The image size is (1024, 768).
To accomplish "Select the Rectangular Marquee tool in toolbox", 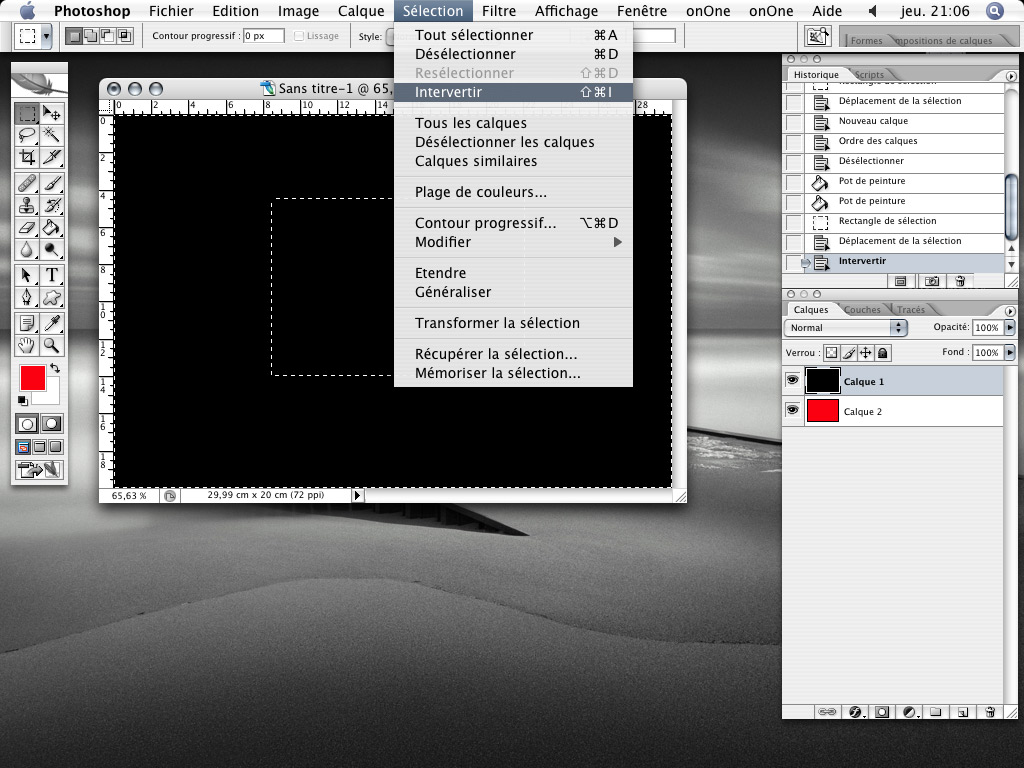I will click(27, 113).
